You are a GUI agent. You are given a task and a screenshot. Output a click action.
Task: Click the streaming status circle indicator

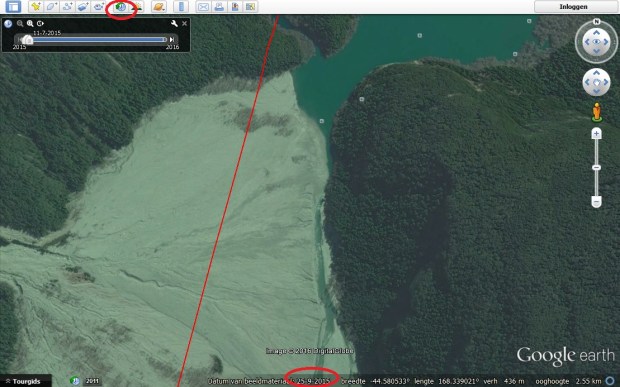(x=611, y=381)
